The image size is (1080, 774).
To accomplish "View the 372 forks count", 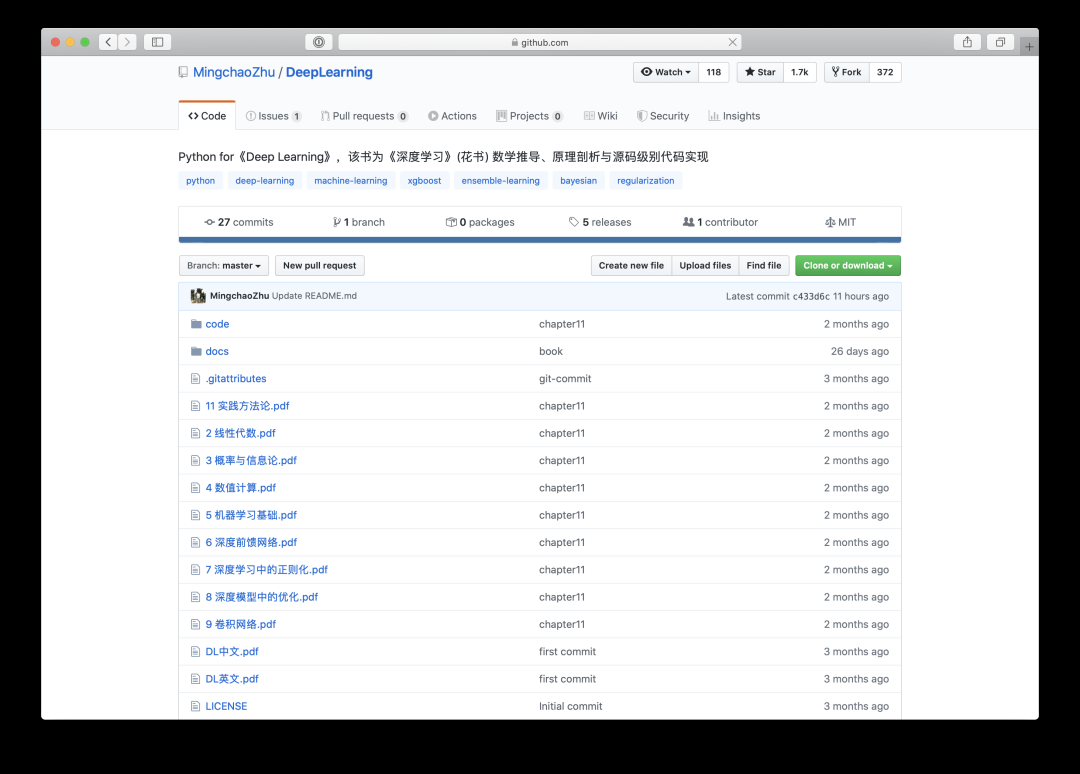I will [885, 72].
